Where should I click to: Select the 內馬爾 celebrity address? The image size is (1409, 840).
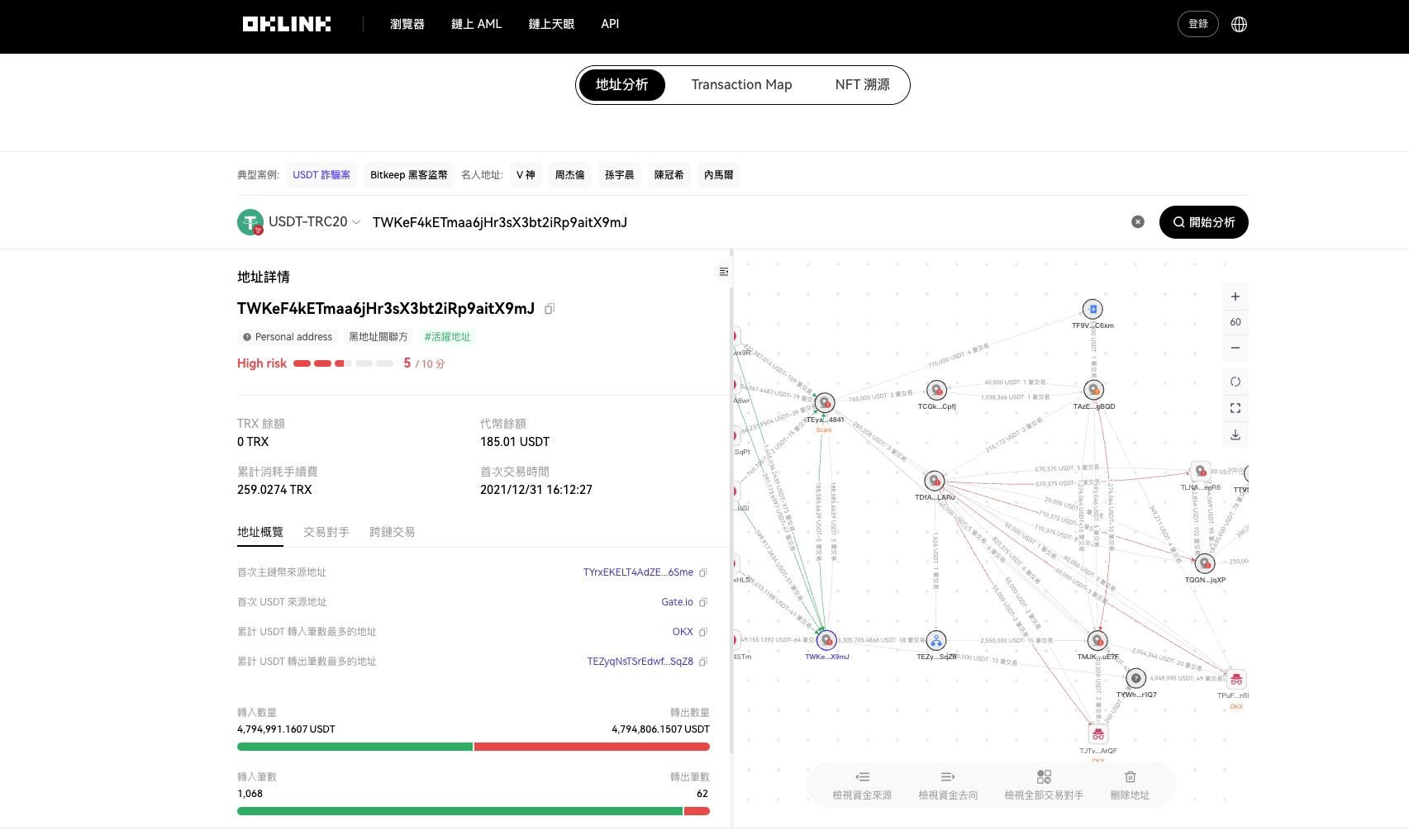[x=718, y=175]
